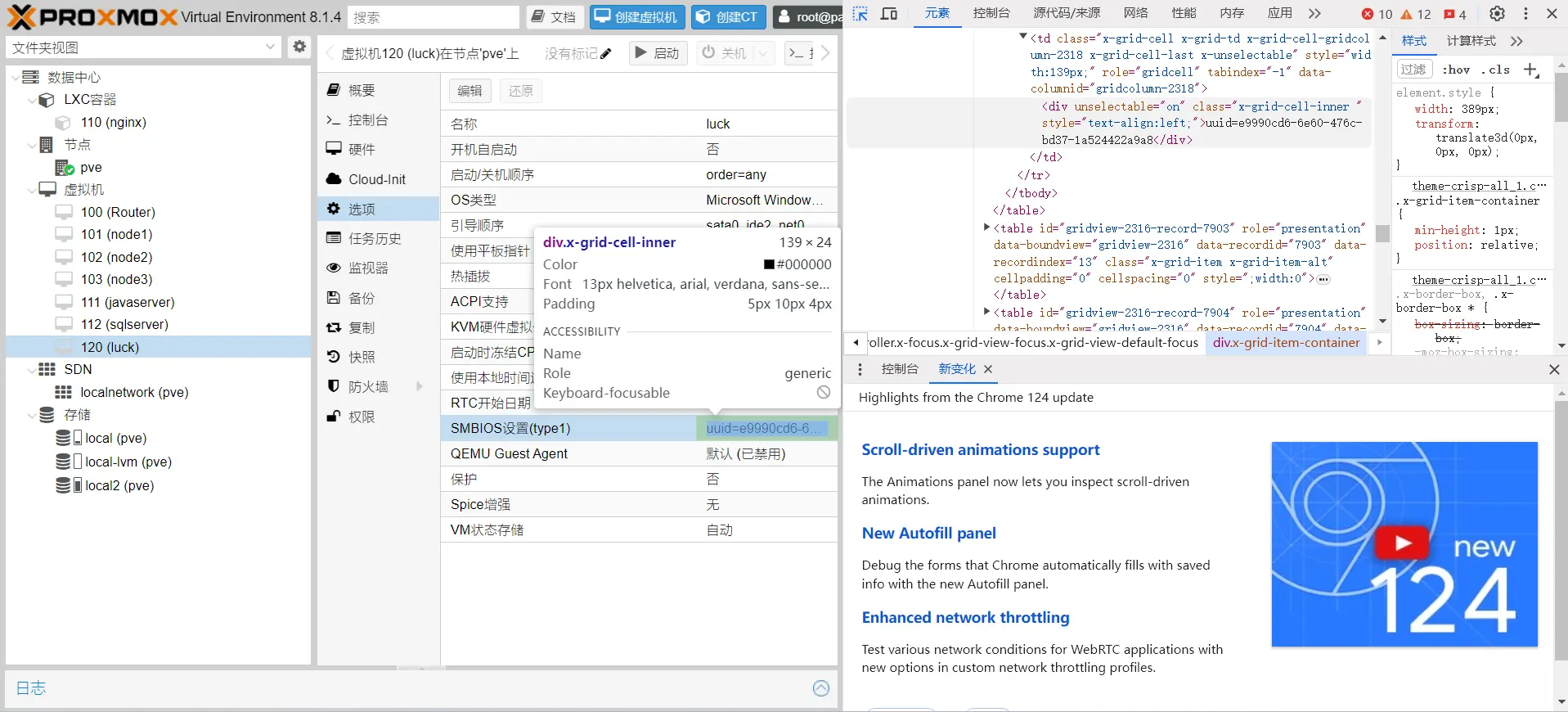The width and height of the screenshot is (1568, 712).
Task: Collapse the 数据中心 tree node
Action: tap(16, 78)
